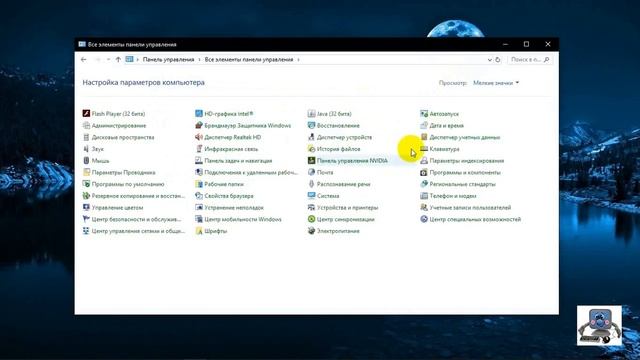This screenshot has height=360, width=640.
Task: Open the Мышь icon
Action: point(86,160)
